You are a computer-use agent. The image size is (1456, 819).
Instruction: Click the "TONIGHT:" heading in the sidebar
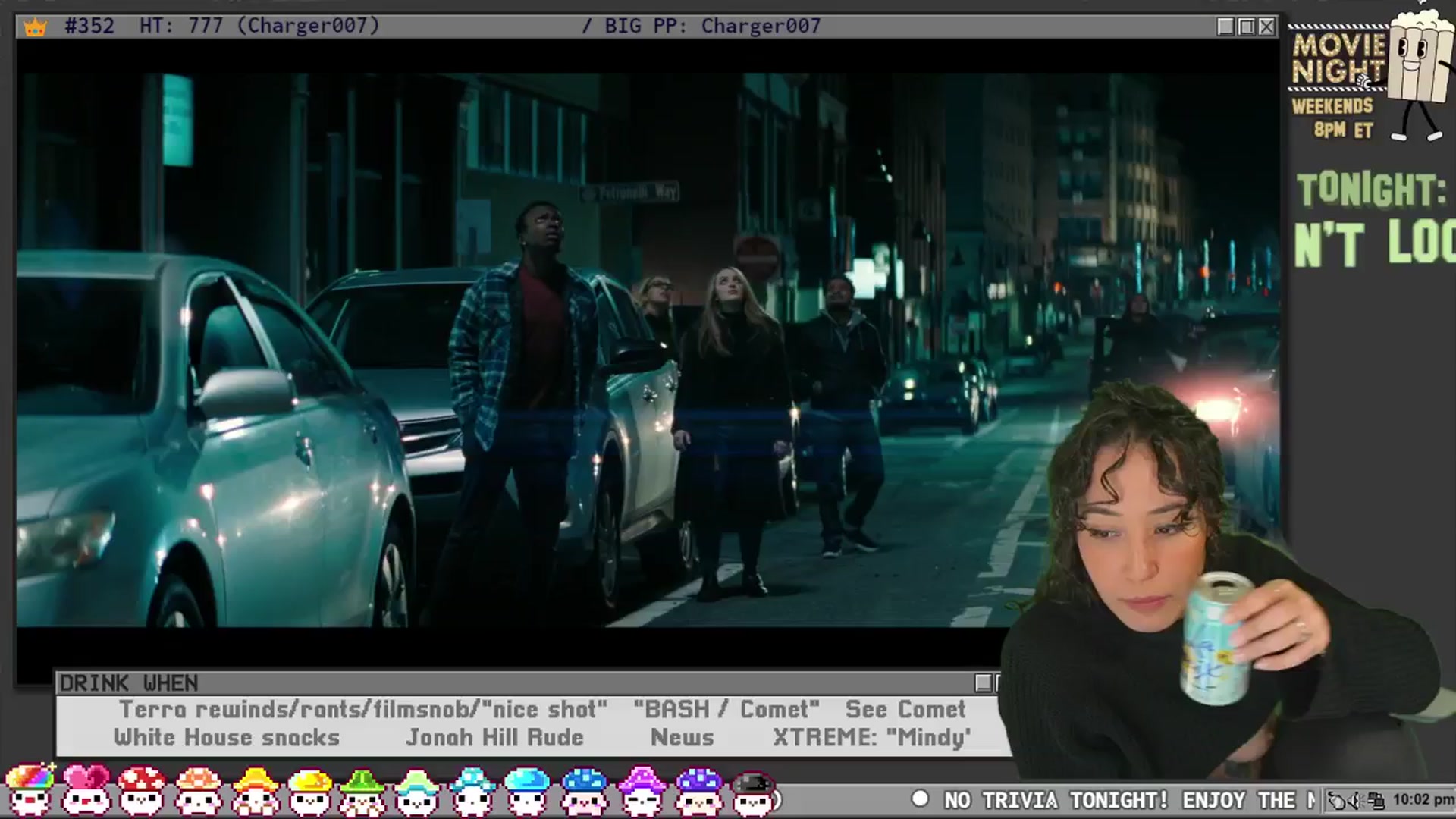(1372, 190)
